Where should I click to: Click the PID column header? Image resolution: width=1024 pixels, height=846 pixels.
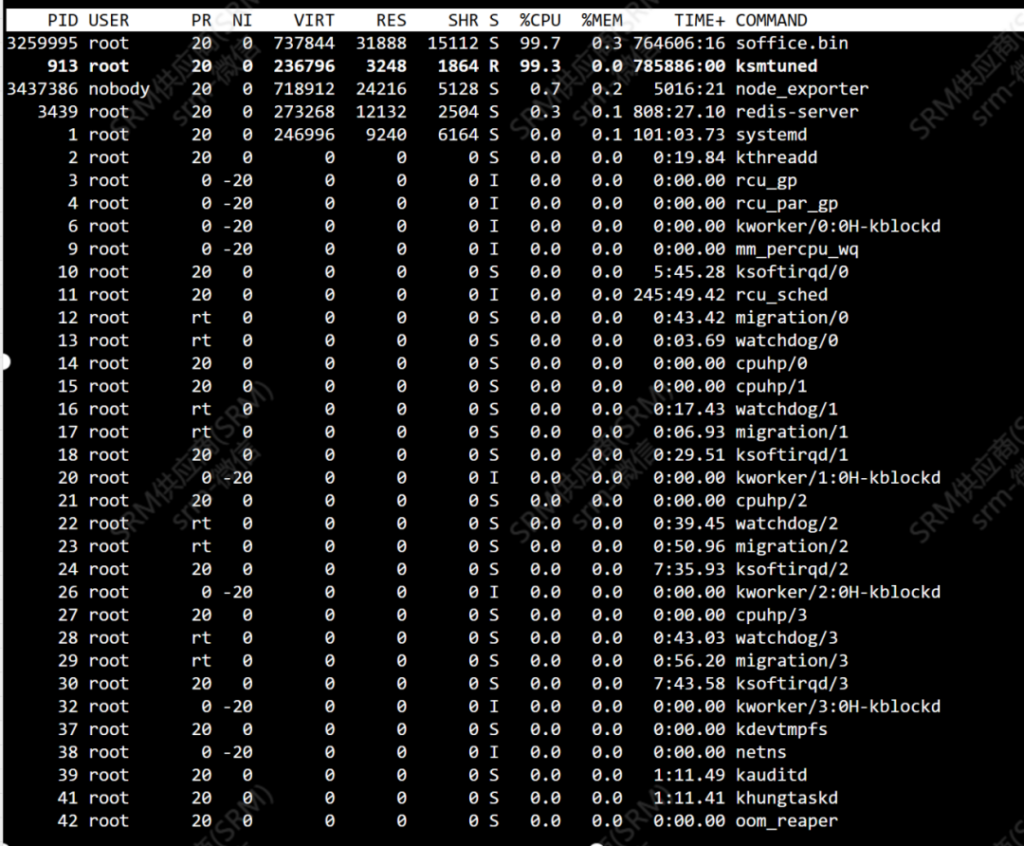(63, 20)
